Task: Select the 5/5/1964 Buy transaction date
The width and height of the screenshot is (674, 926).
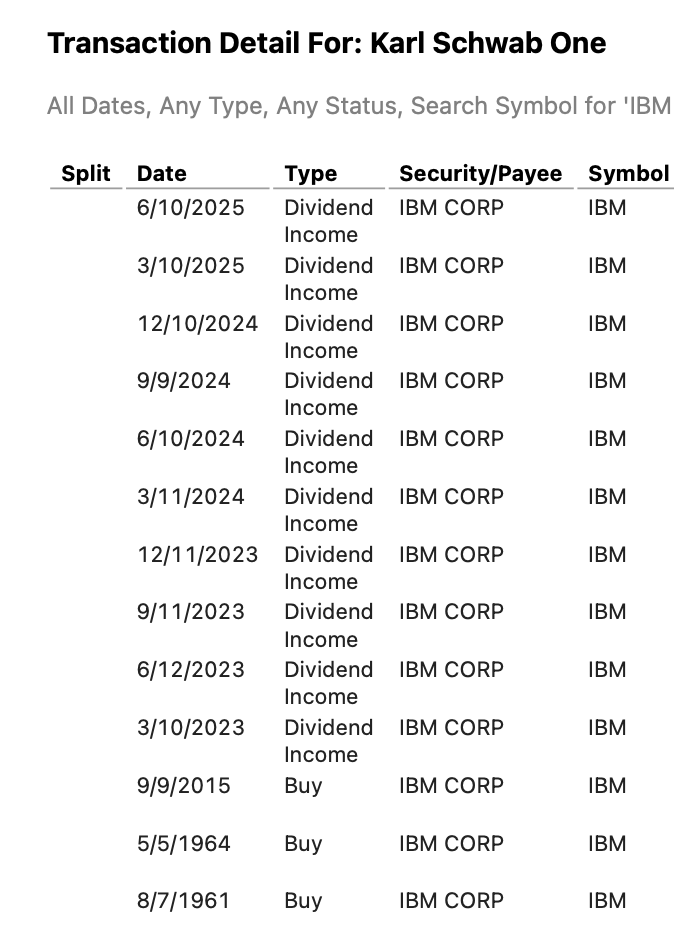Action: pos(183,844)
